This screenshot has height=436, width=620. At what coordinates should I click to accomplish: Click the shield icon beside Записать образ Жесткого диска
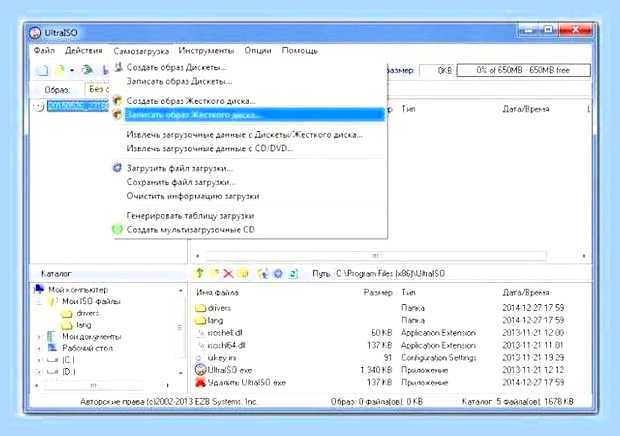(x=117, y=115)
